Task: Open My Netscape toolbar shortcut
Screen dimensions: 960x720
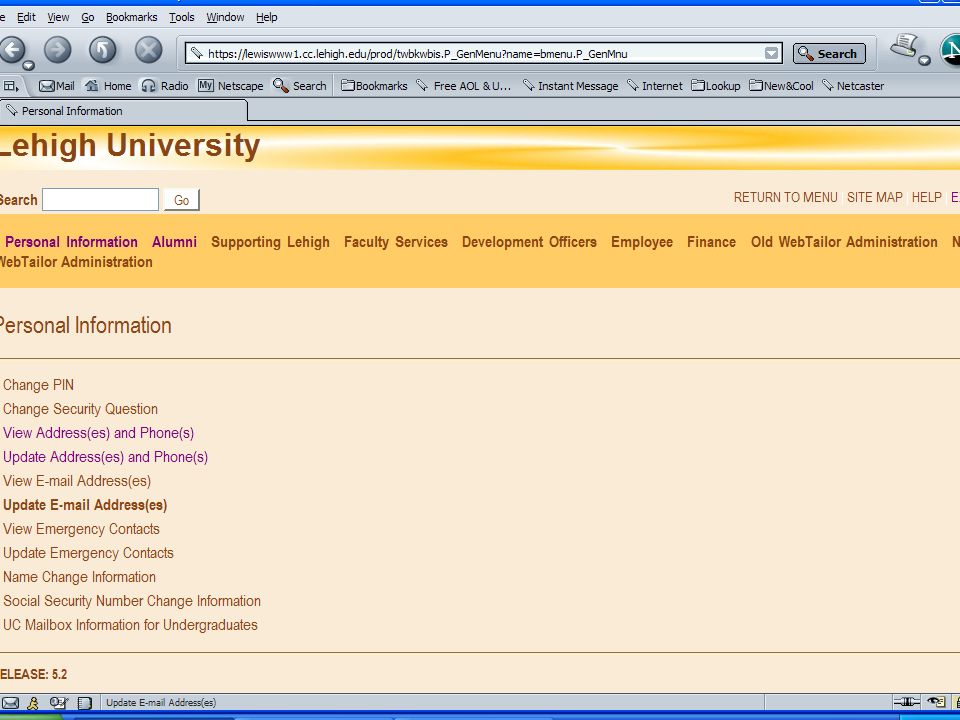Action: (230, 86)
